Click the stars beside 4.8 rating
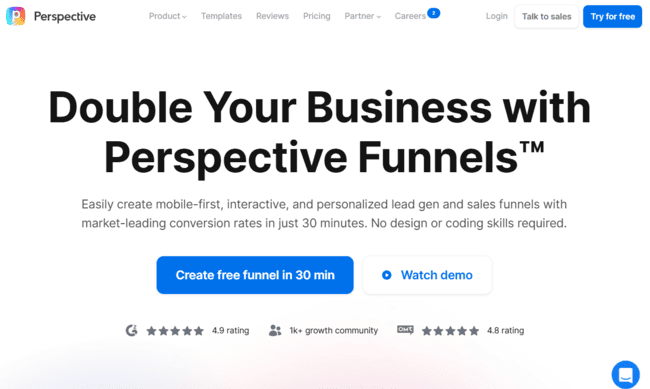This screenshot has height=389, width=650. tap(450, 331)
